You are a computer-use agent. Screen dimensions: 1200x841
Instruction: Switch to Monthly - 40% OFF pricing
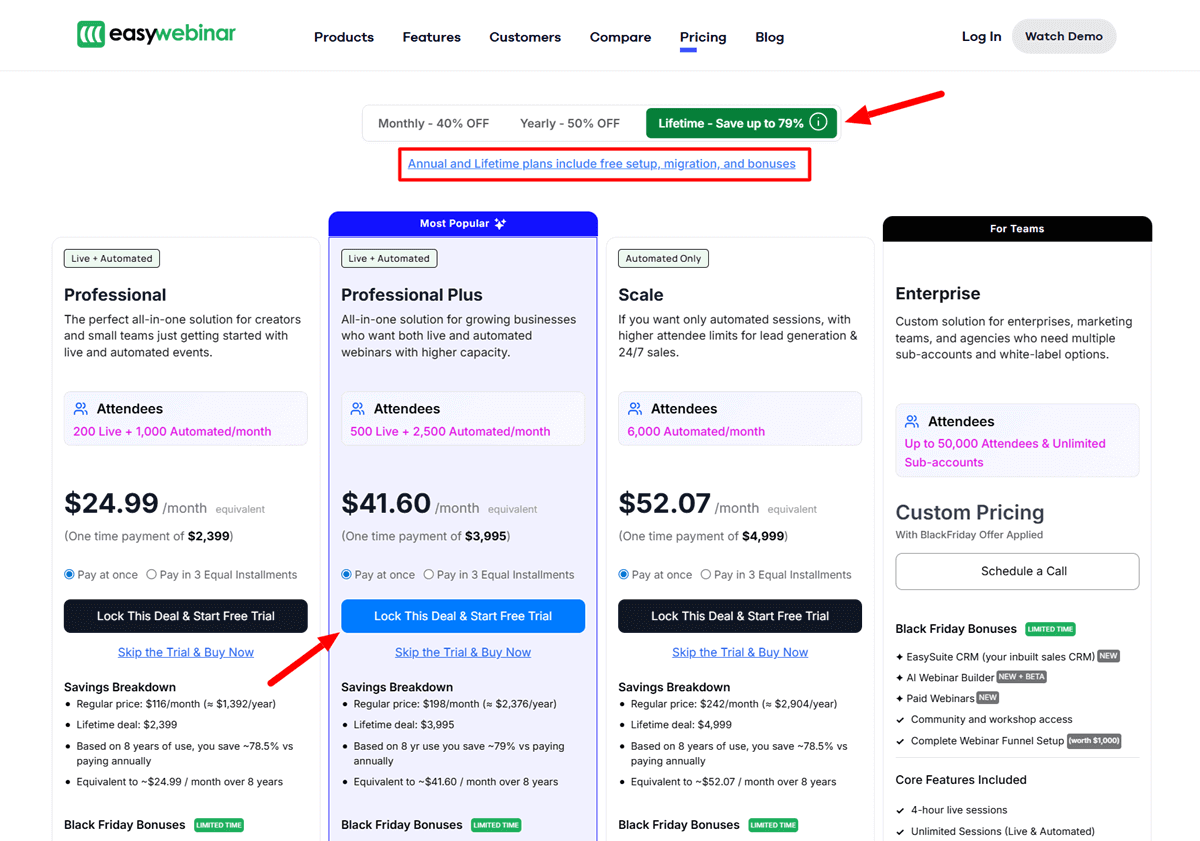click(433, 122)
